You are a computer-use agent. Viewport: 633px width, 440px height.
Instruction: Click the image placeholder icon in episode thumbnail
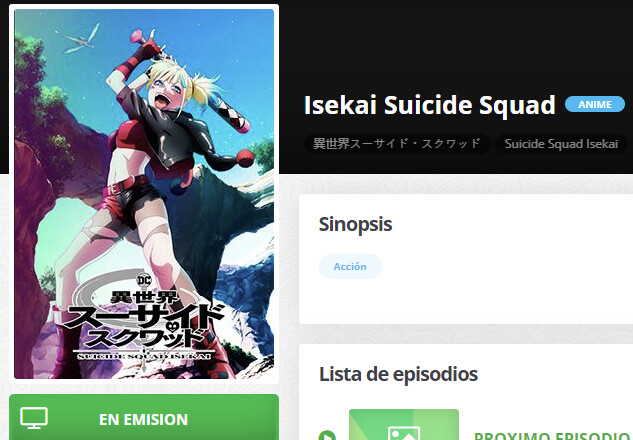pyautogui.click(x=404, y=433)
